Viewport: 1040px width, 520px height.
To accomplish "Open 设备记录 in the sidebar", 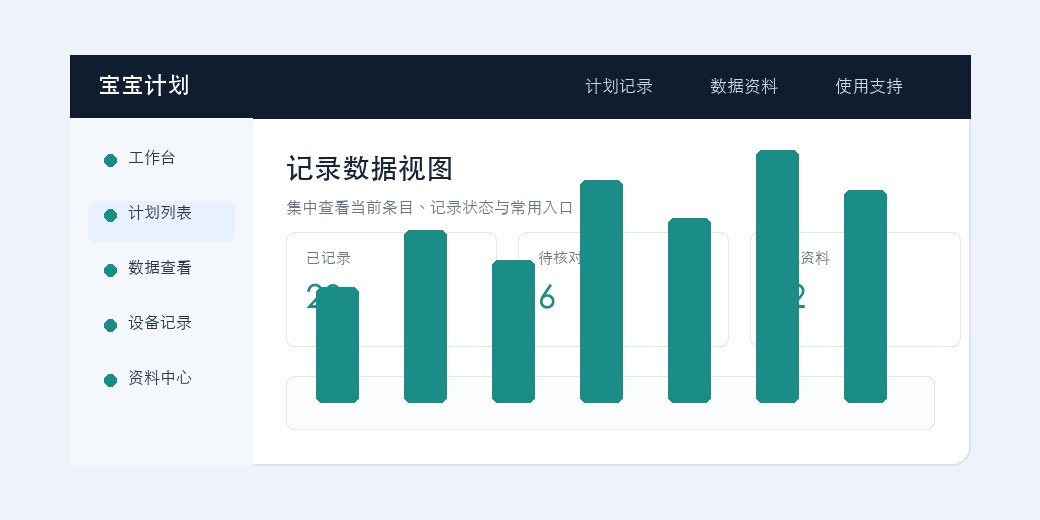I will (x=161, y=324).
